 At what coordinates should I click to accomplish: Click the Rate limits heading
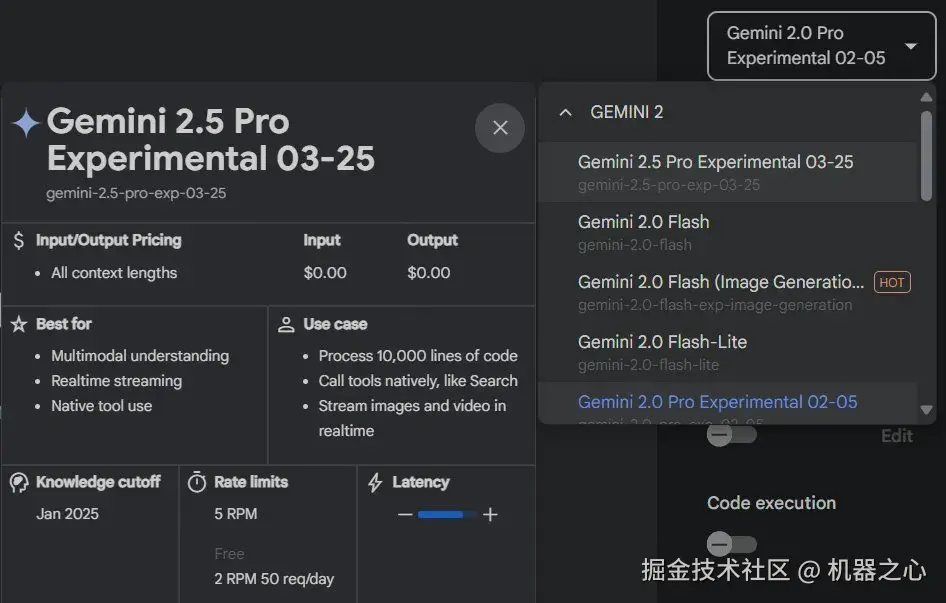tap(251, 482)
